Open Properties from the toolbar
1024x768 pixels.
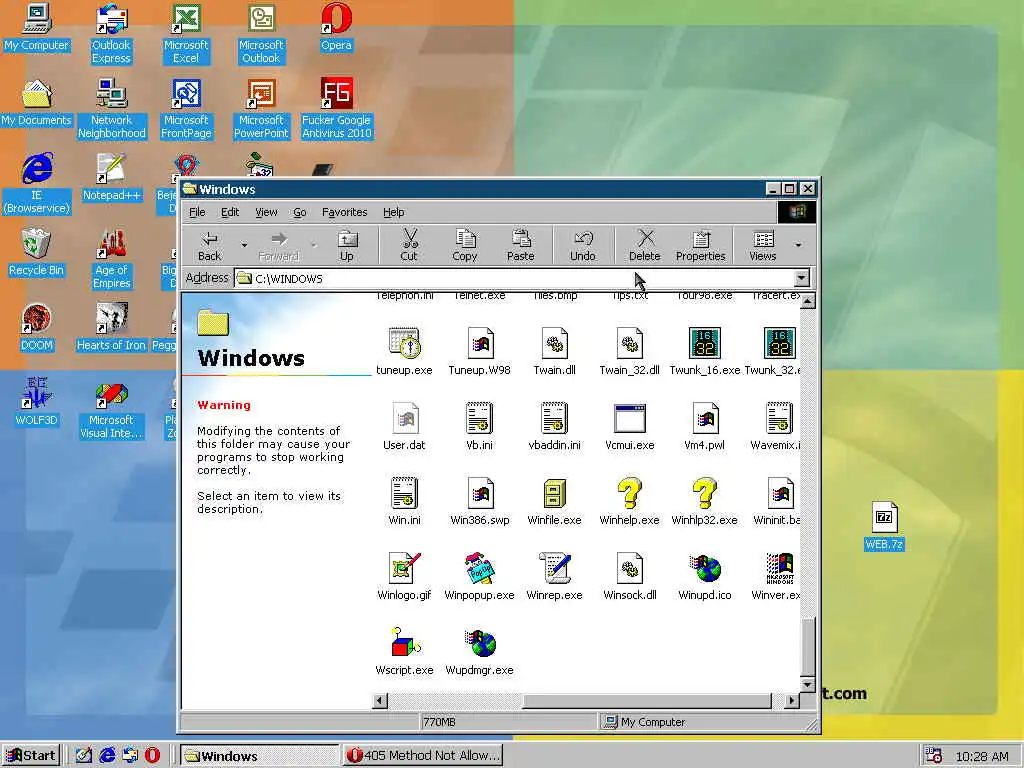click(701, 246)
